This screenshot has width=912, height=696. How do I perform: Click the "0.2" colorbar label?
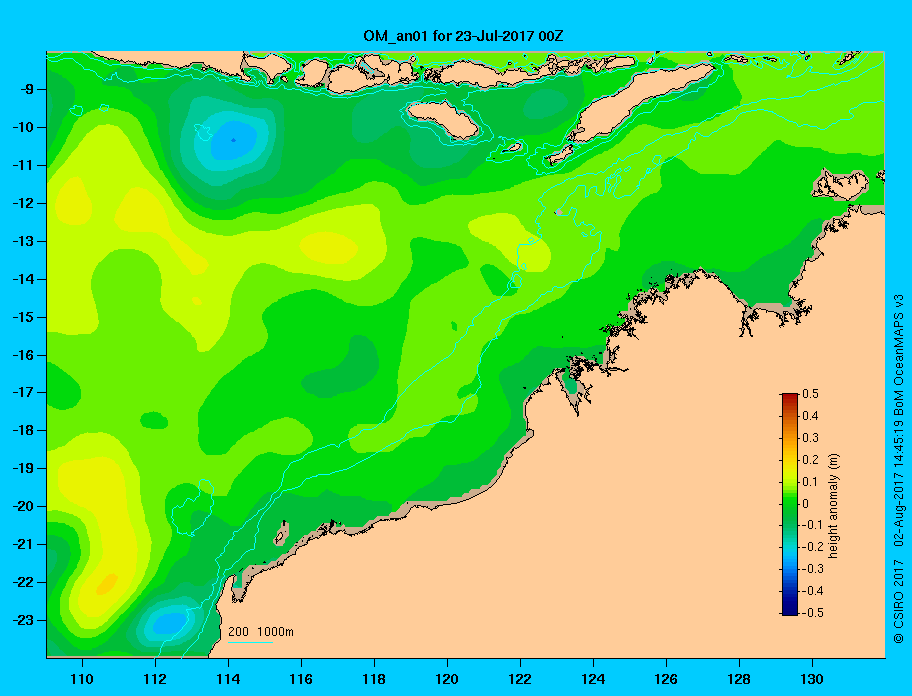click(811, 460)
